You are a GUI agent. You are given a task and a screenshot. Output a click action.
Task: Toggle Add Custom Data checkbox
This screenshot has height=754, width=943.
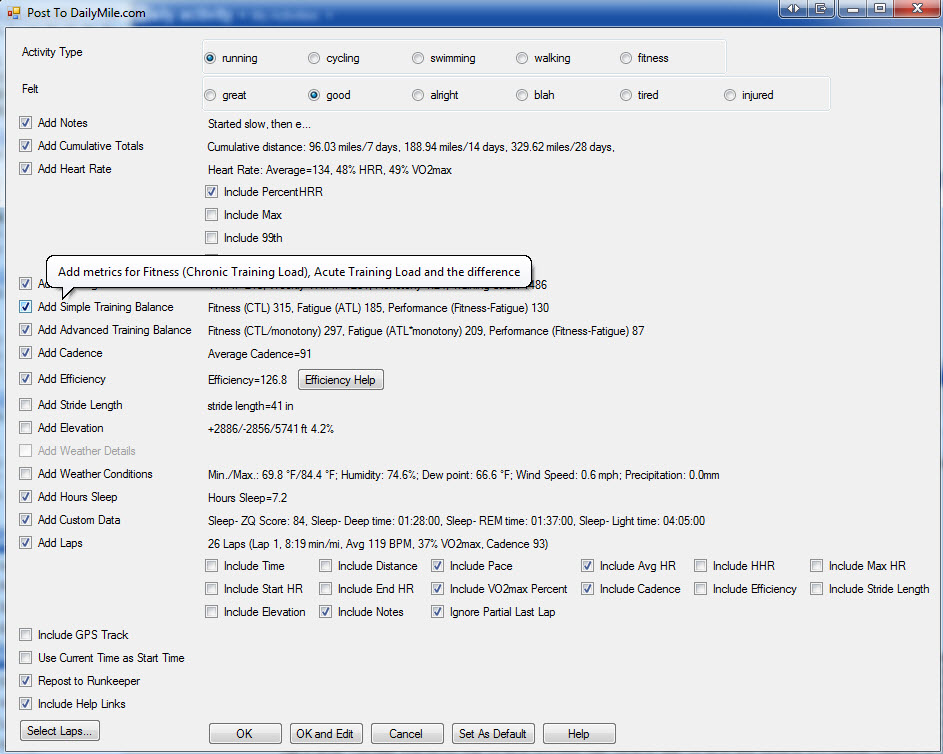pos(25,520)
